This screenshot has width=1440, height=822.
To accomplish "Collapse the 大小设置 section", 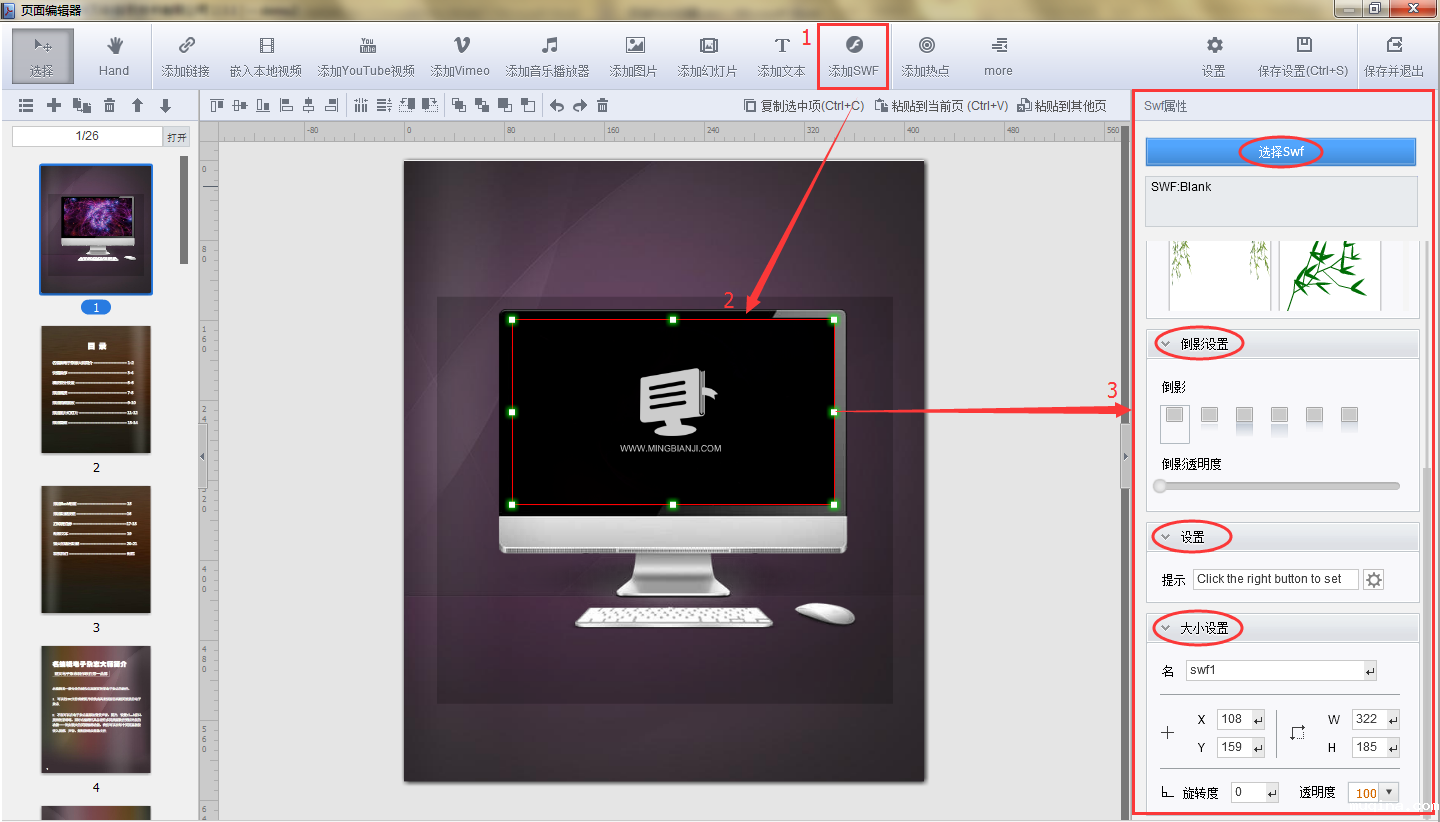I will coord(1165,628).
